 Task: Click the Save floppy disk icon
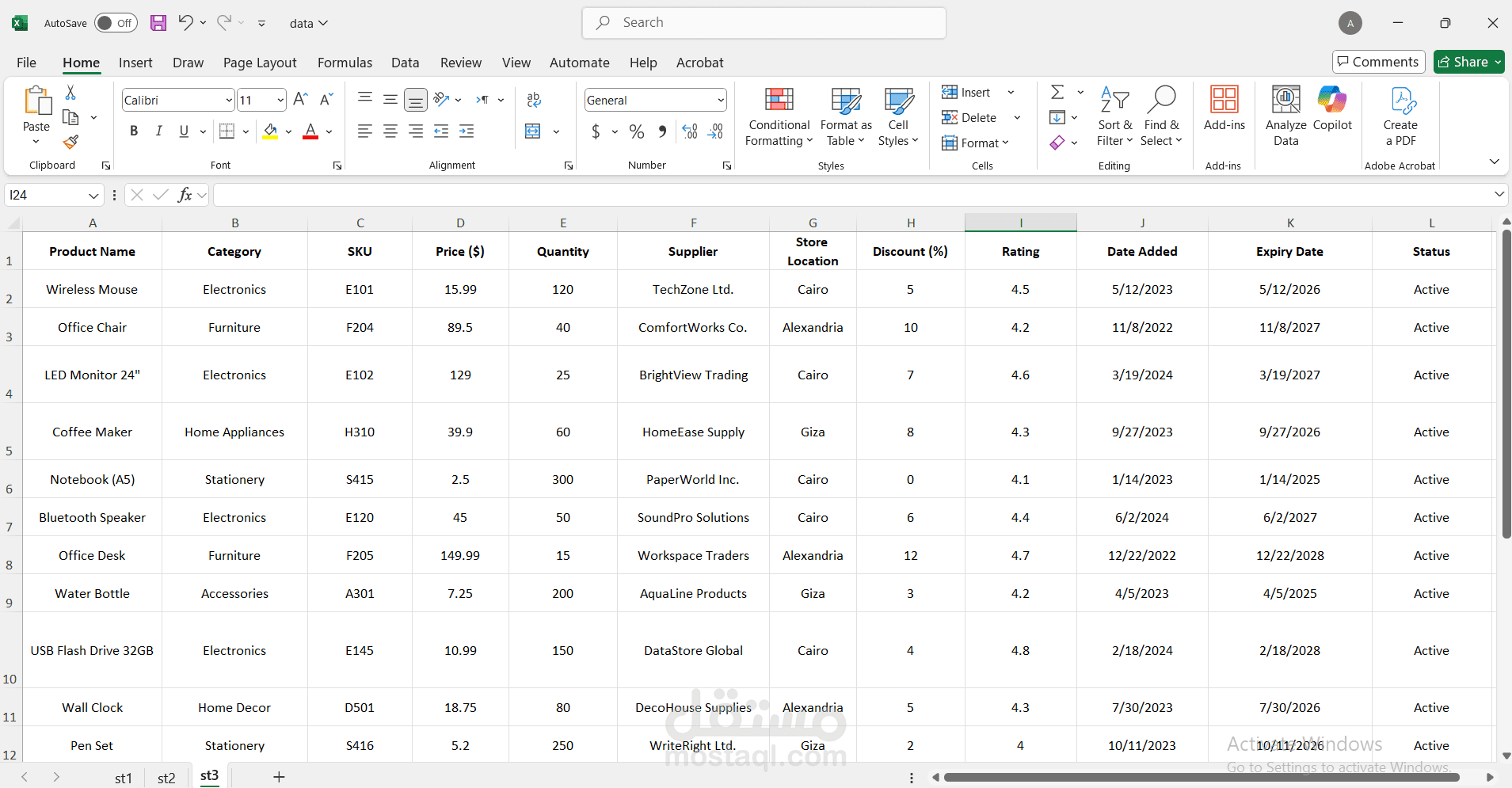(158, 23)
